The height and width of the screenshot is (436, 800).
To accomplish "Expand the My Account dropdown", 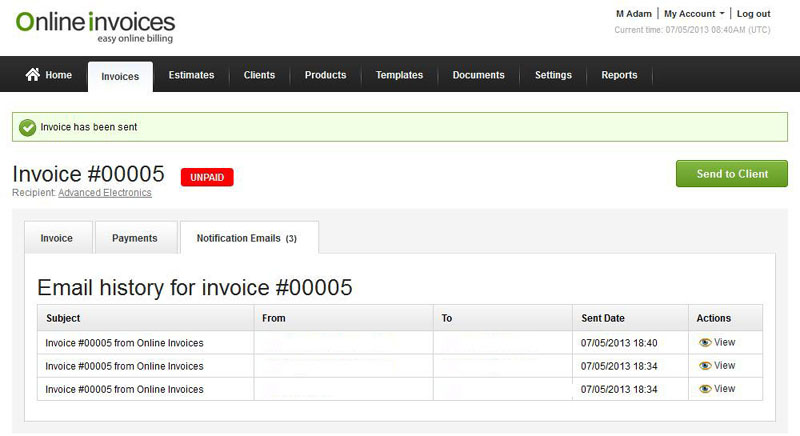I will [x=694, y=14].
